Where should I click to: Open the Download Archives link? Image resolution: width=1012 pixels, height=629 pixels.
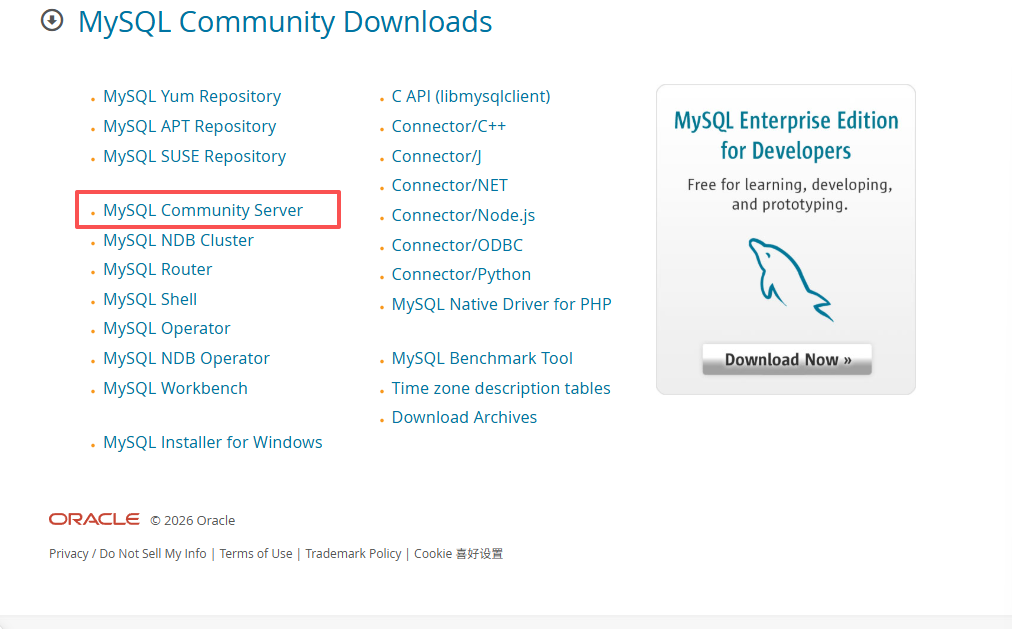(x=464, y=417)
